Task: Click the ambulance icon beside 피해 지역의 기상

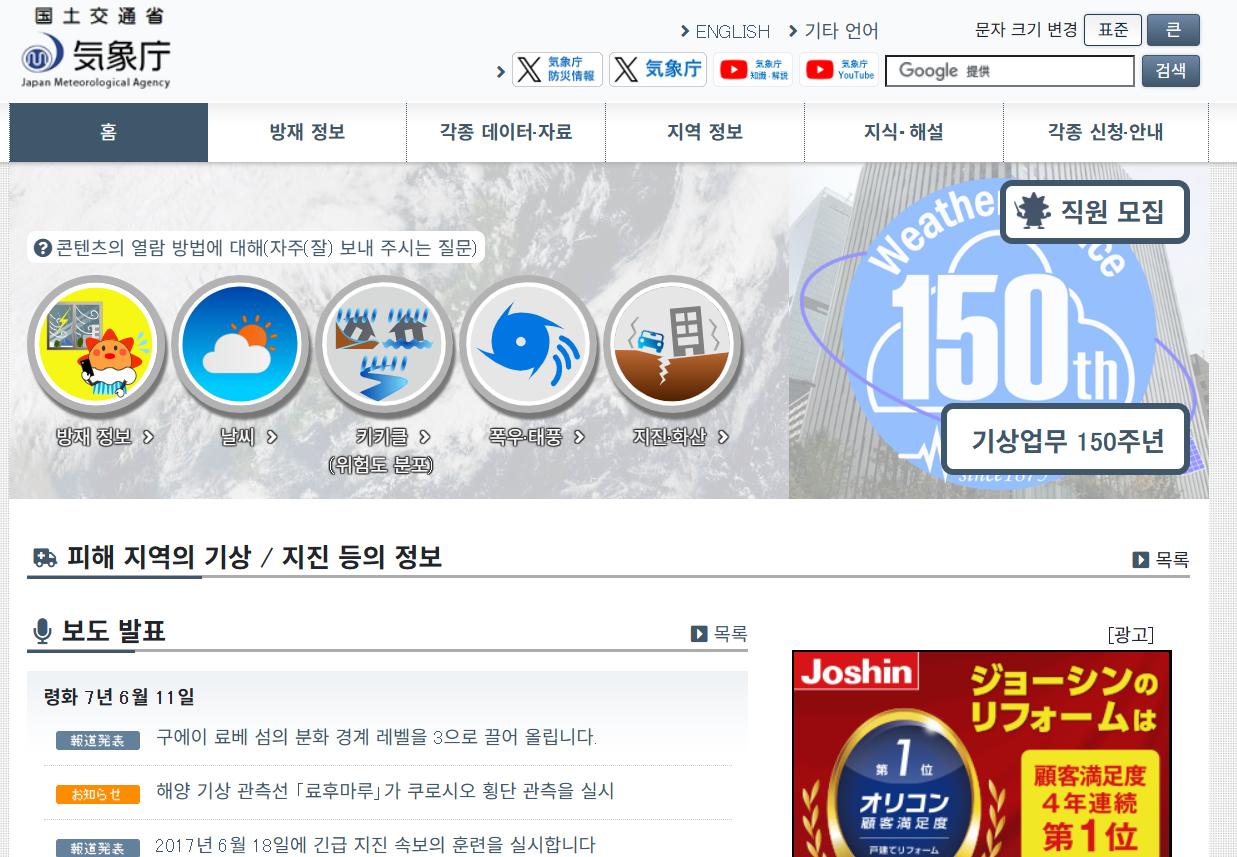Action: (45, 558)
